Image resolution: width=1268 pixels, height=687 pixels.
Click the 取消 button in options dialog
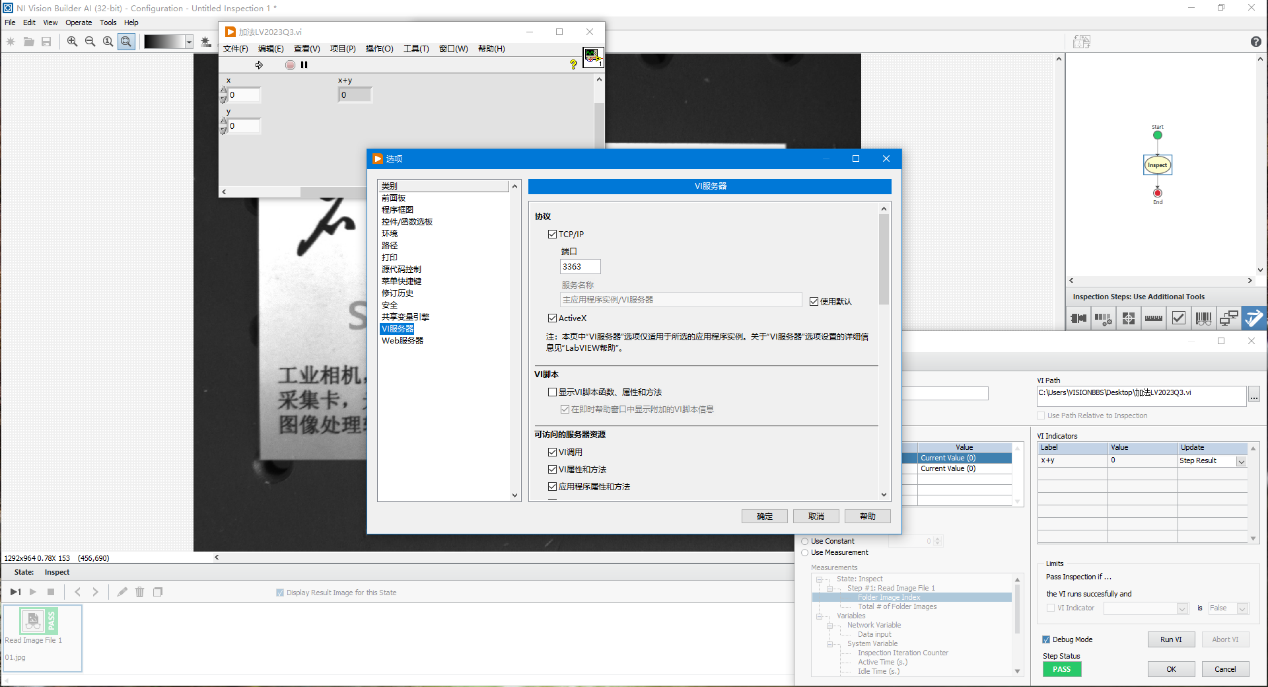click(x=816, y=516)
